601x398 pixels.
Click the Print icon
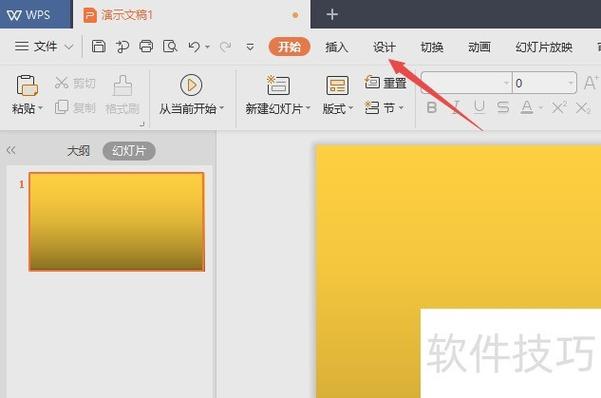(146, 46)
